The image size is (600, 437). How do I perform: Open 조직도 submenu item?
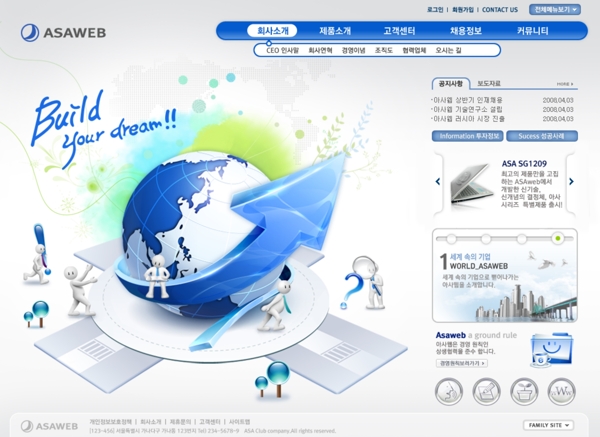pyautogui.click(x=384, y=50)
